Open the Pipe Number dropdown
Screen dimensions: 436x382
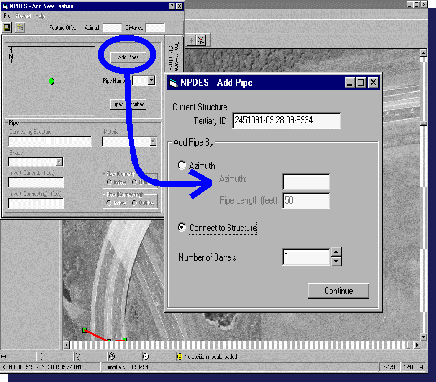tap(151, 80)
